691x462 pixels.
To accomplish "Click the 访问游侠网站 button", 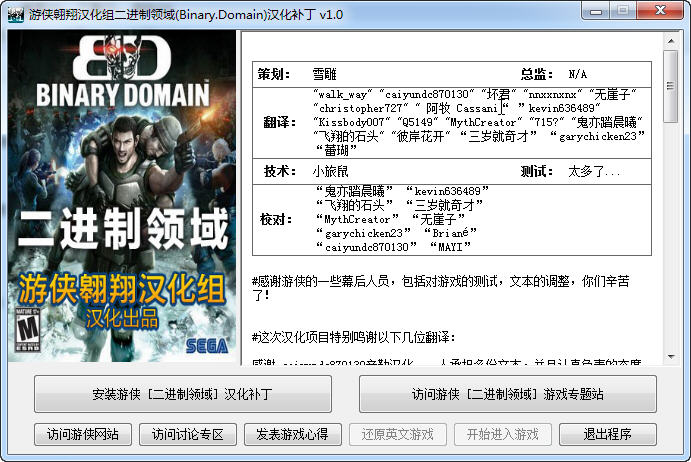I will (x=83, y=435).
